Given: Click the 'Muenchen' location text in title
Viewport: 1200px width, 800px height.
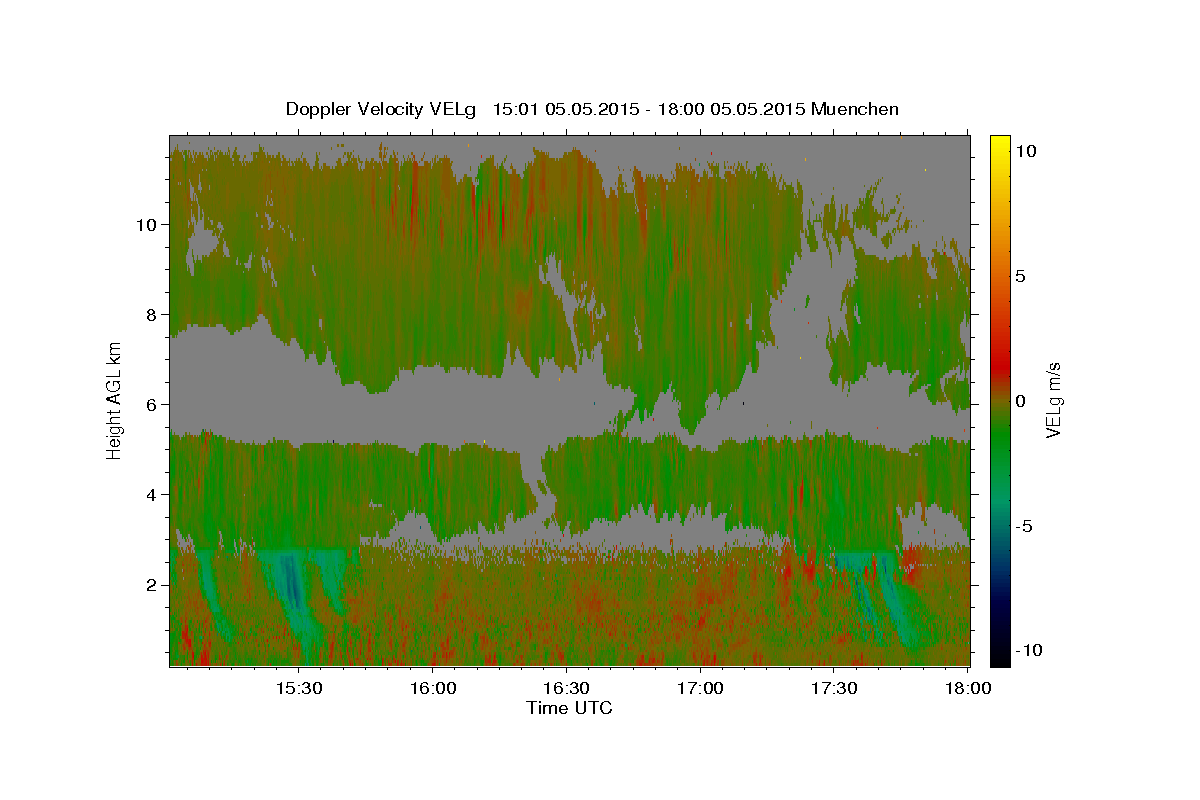Looking at the screenshot, I should [856, 109].
